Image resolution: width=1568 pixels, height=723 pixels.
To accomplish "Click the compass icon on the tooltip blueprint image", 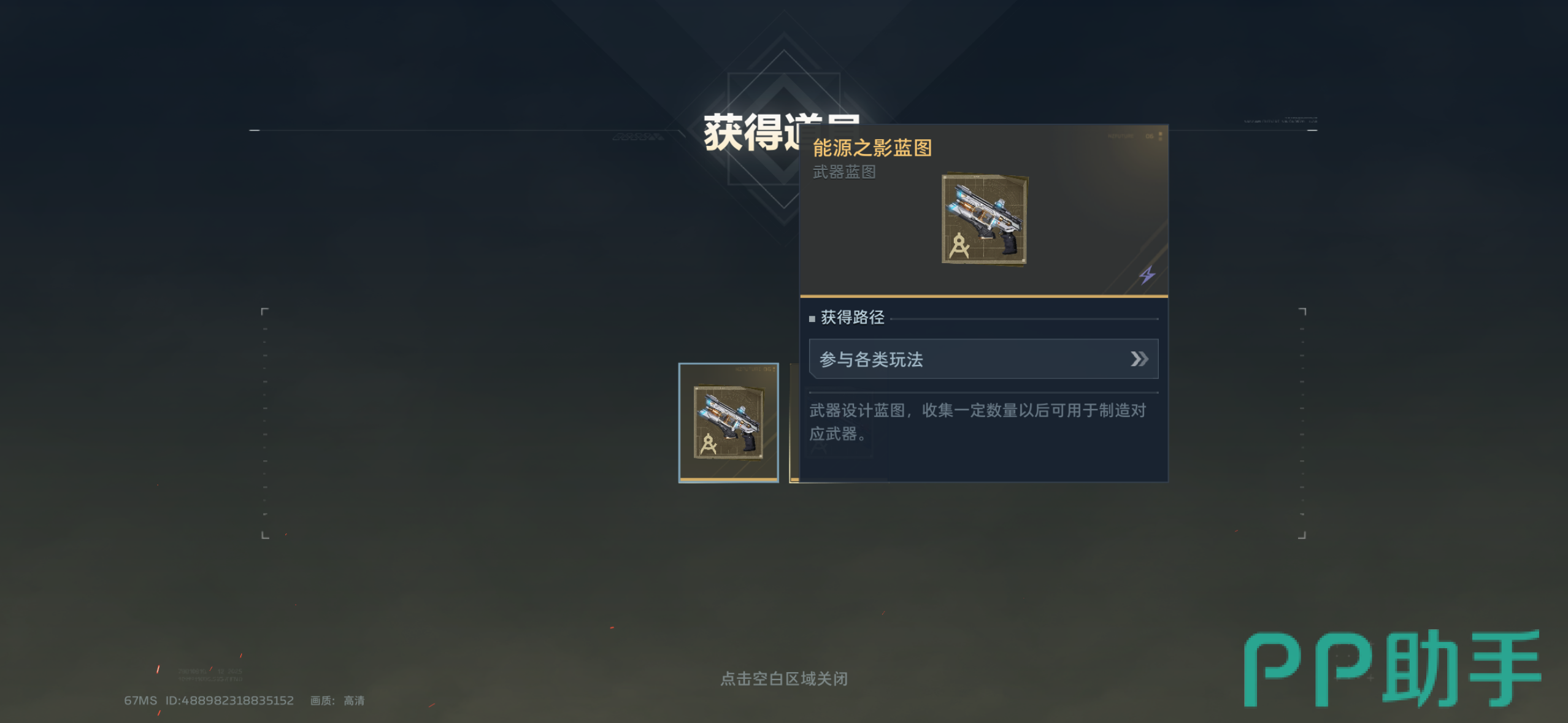I will tap(959, 246).
